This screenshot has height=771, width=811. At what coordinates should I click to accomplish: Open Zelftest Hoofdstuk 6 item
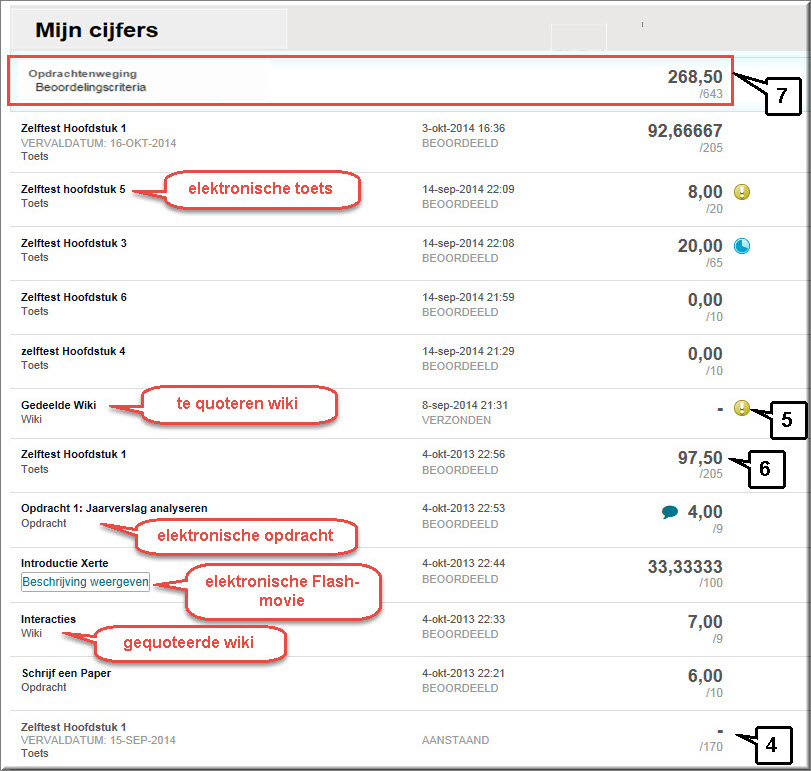pos(73,297)
